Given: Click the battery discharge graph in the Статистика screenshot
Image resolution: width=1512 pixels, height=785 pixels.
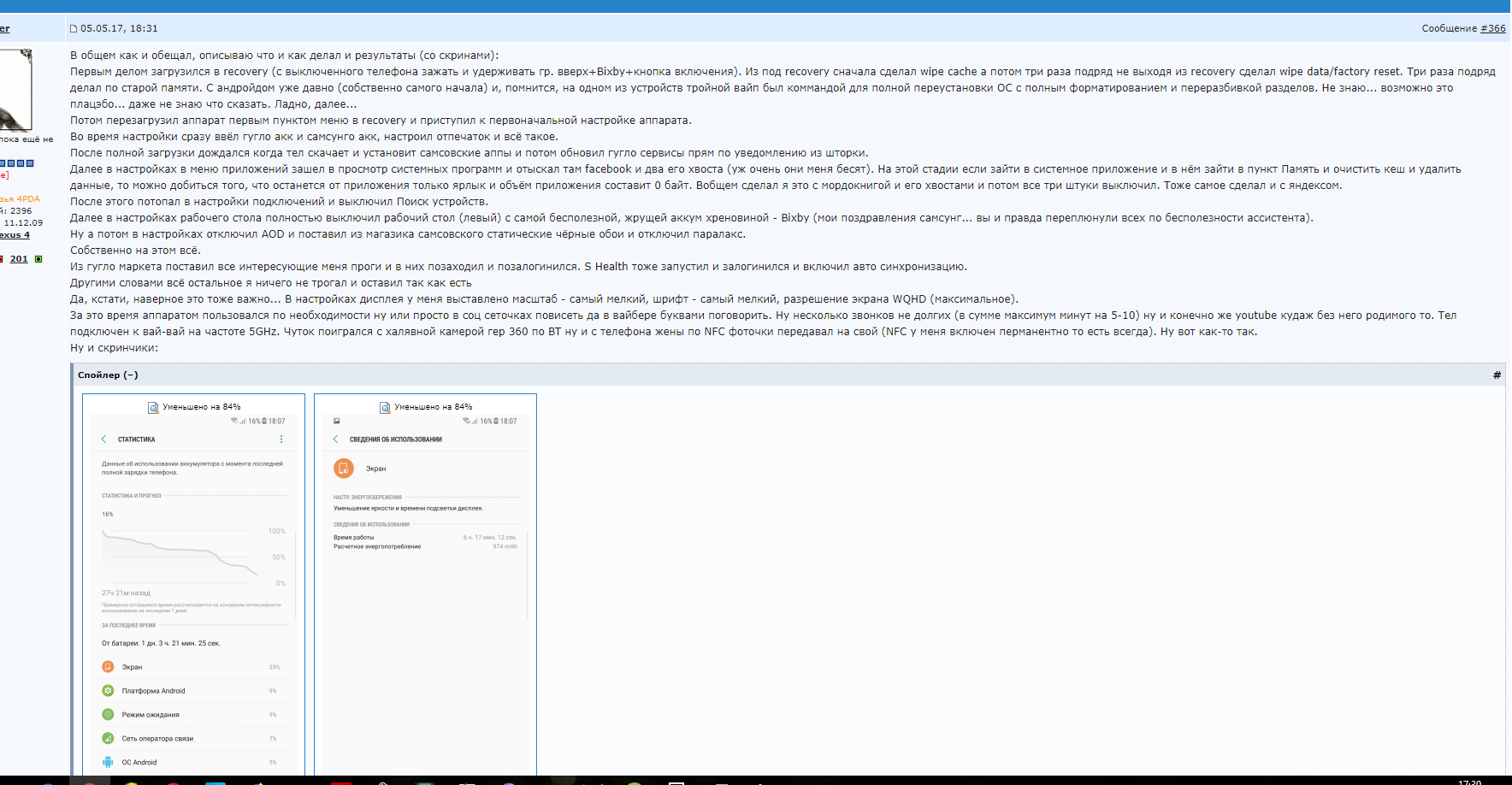Looking at the screenshot, I should (193, 556).
